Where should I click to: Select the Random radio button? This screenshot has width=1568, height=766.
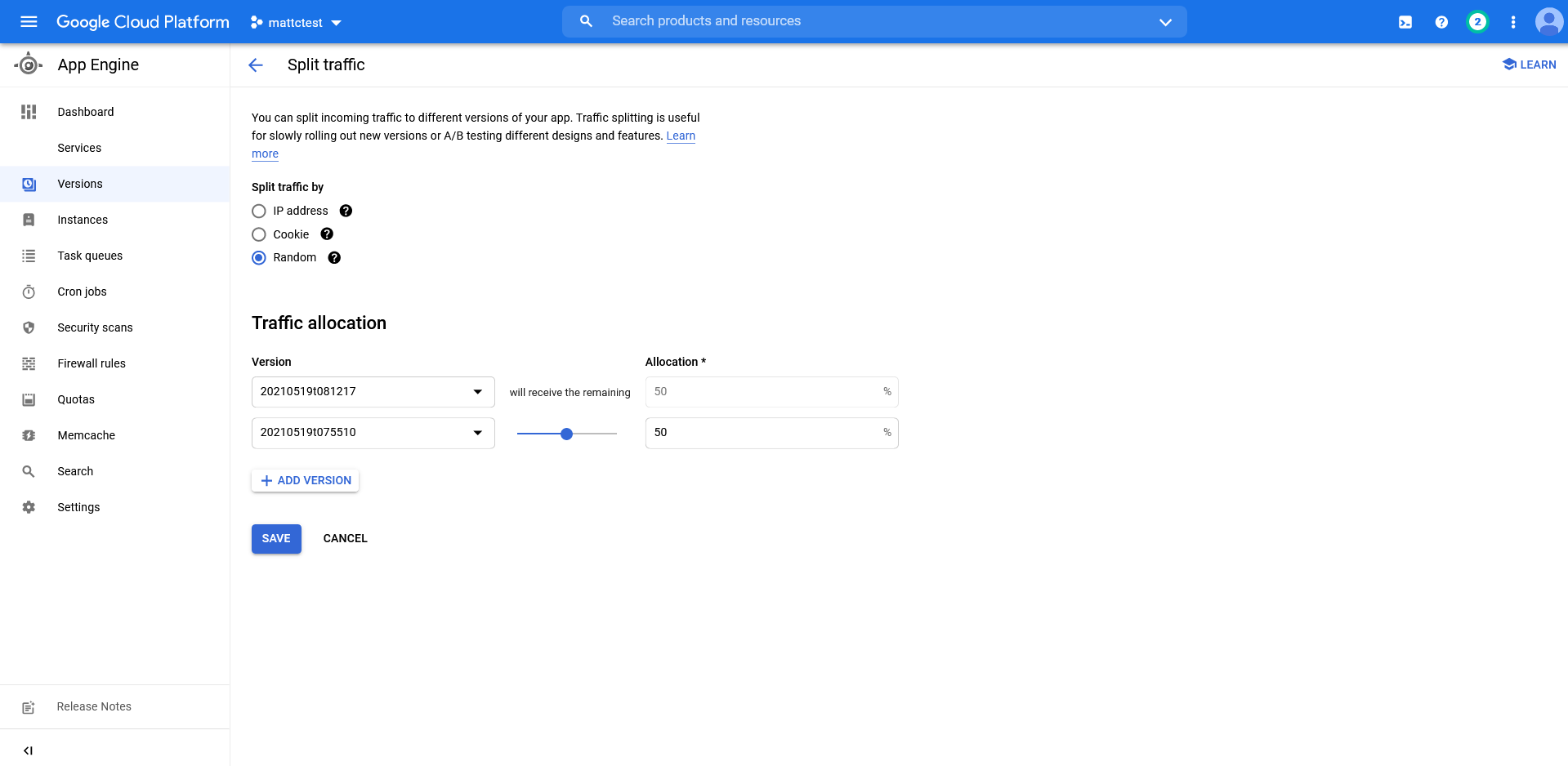259,258
